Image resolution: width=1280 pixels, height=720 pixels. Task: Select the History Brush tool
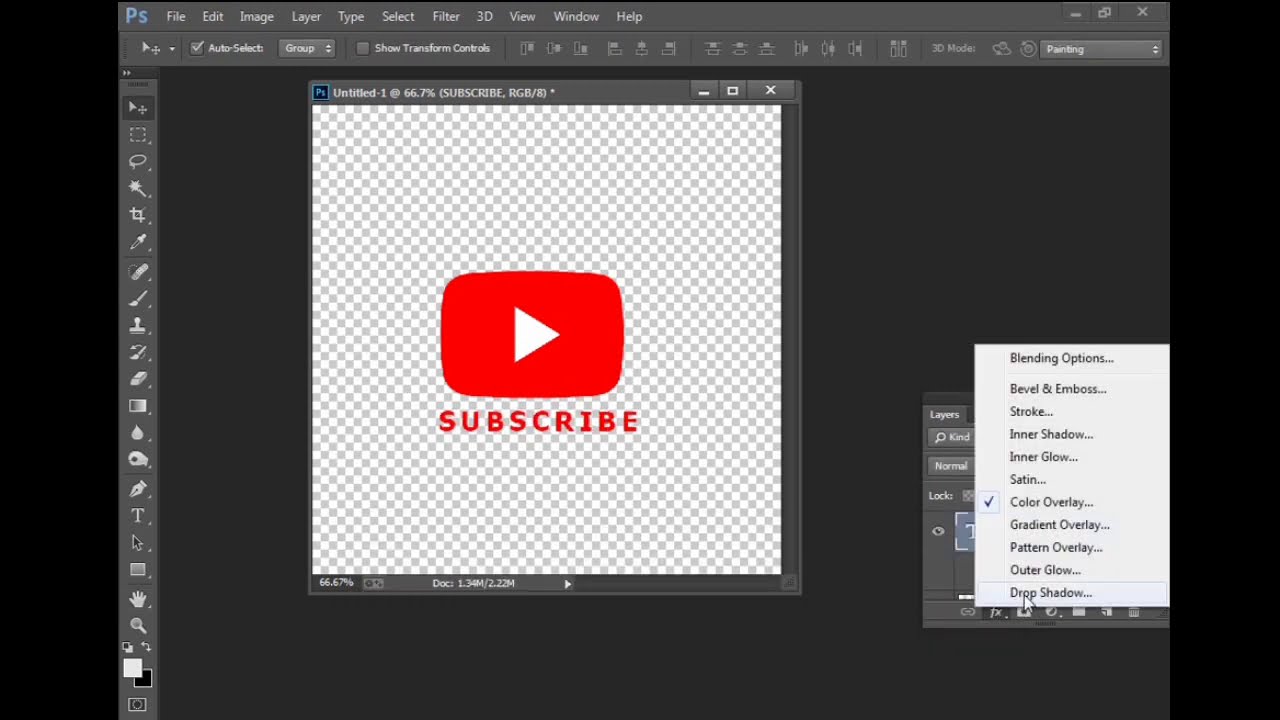[x=138, y=353]
